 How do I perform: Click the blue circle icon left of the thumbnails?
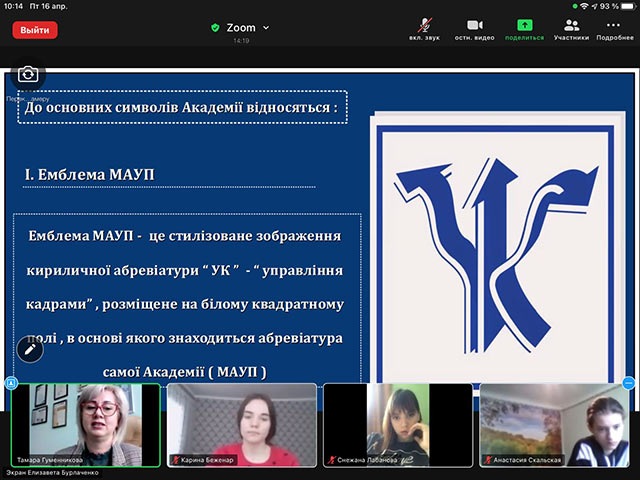pyautogui.click(x=11, y=383)
